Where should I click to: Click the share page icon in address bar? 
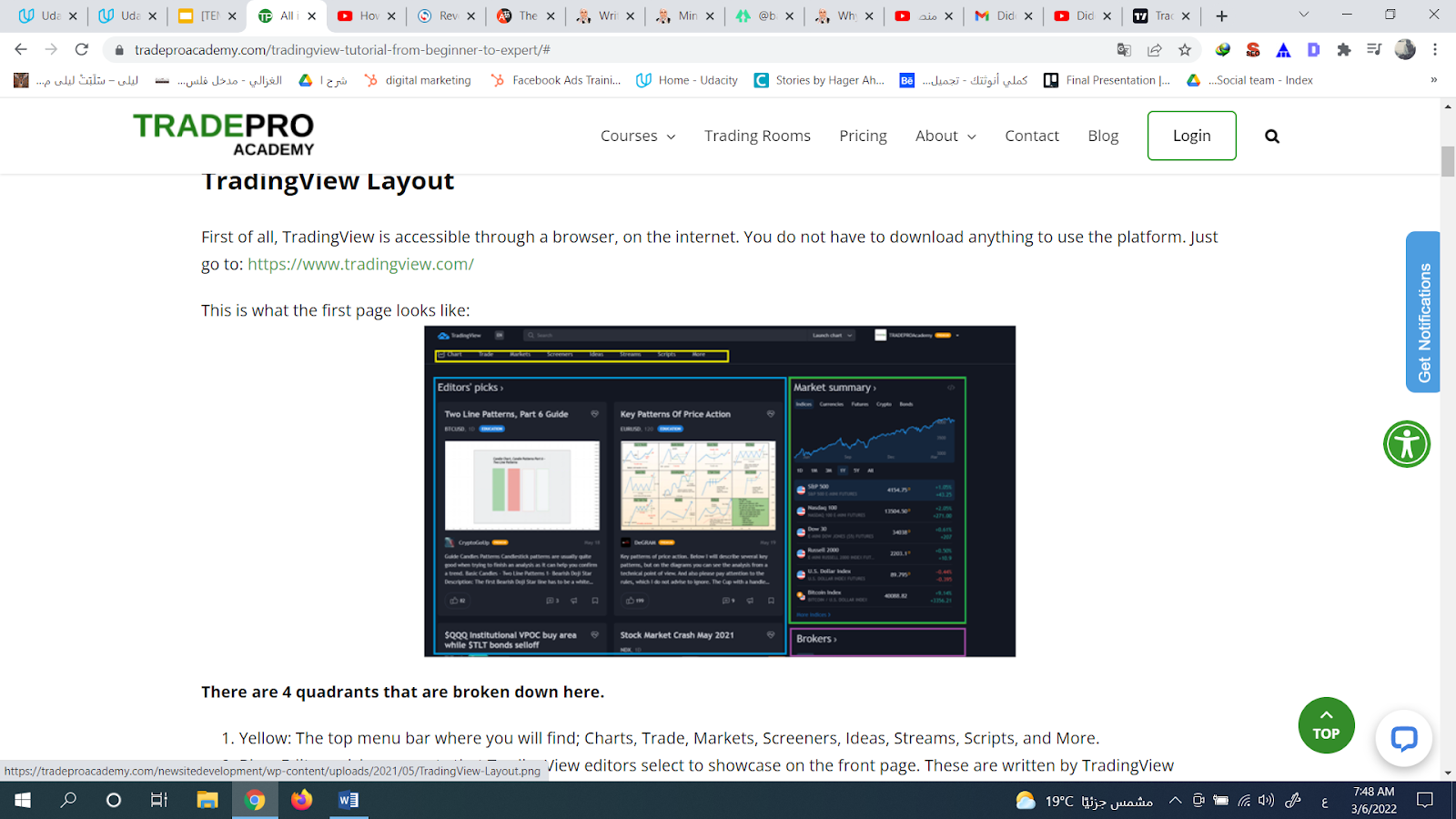point(1155,50)
